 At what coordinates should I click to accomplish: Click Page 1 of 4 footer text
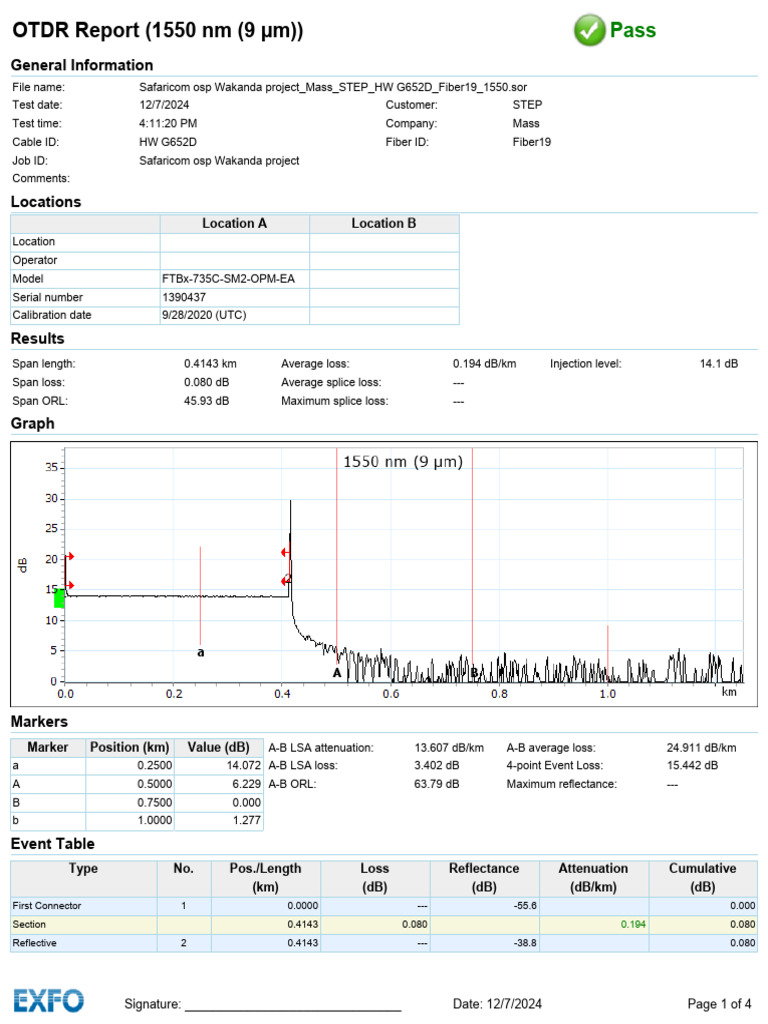coord(719,1004)
